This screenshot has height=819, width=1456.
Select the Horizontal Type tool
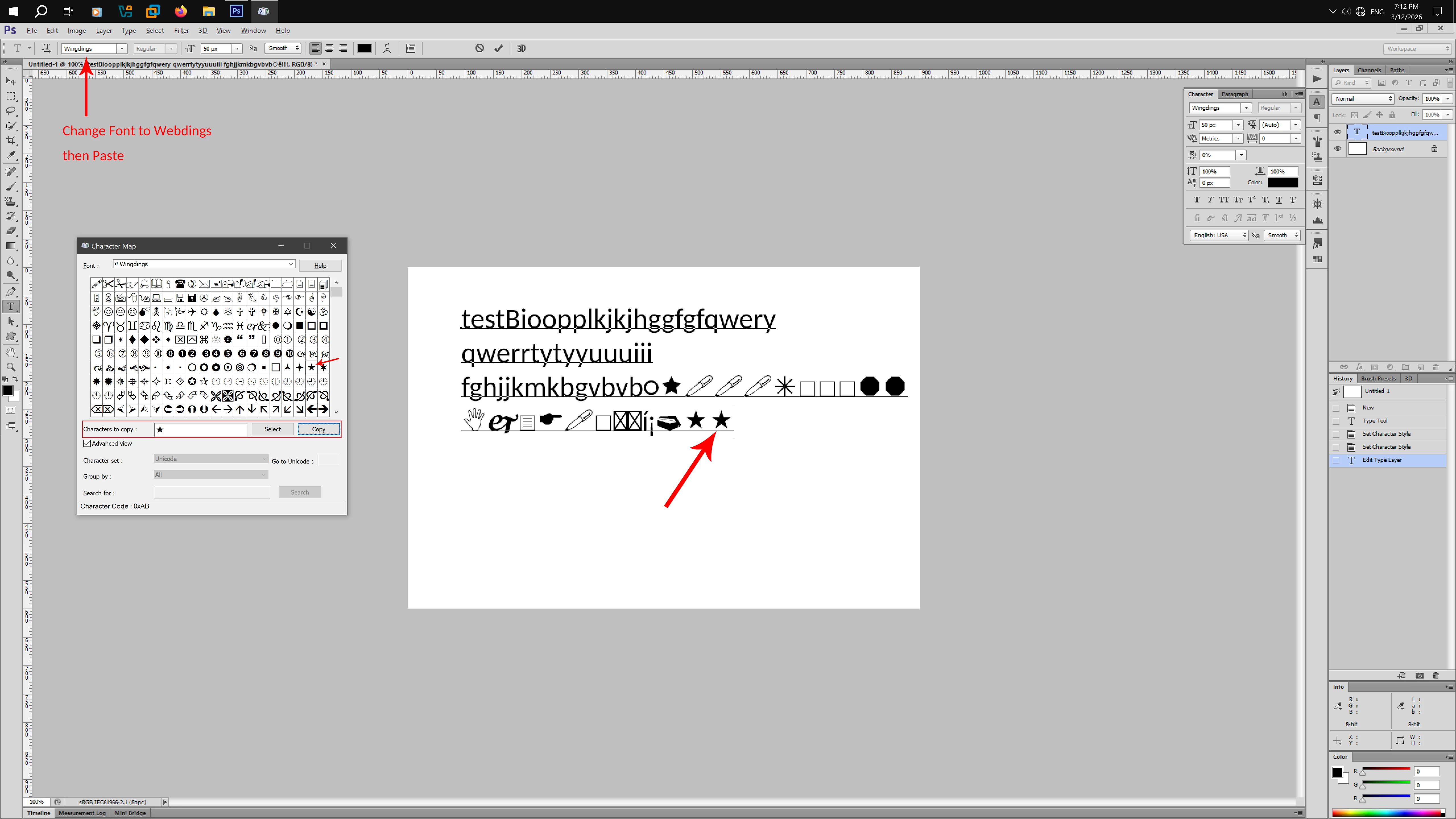click(x=11, y=306)
